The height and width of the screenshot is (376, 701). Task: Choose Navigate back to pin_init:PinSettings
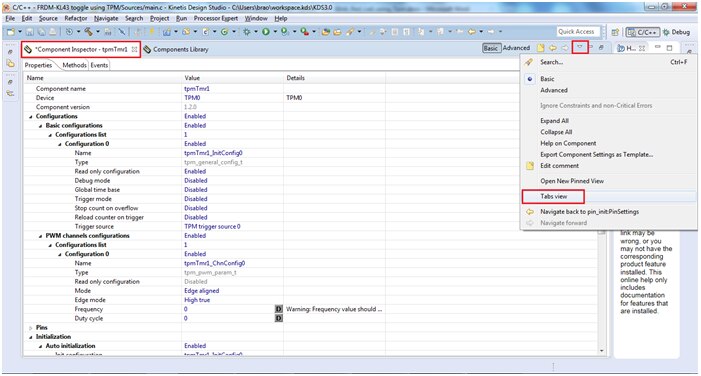point(589,212)
